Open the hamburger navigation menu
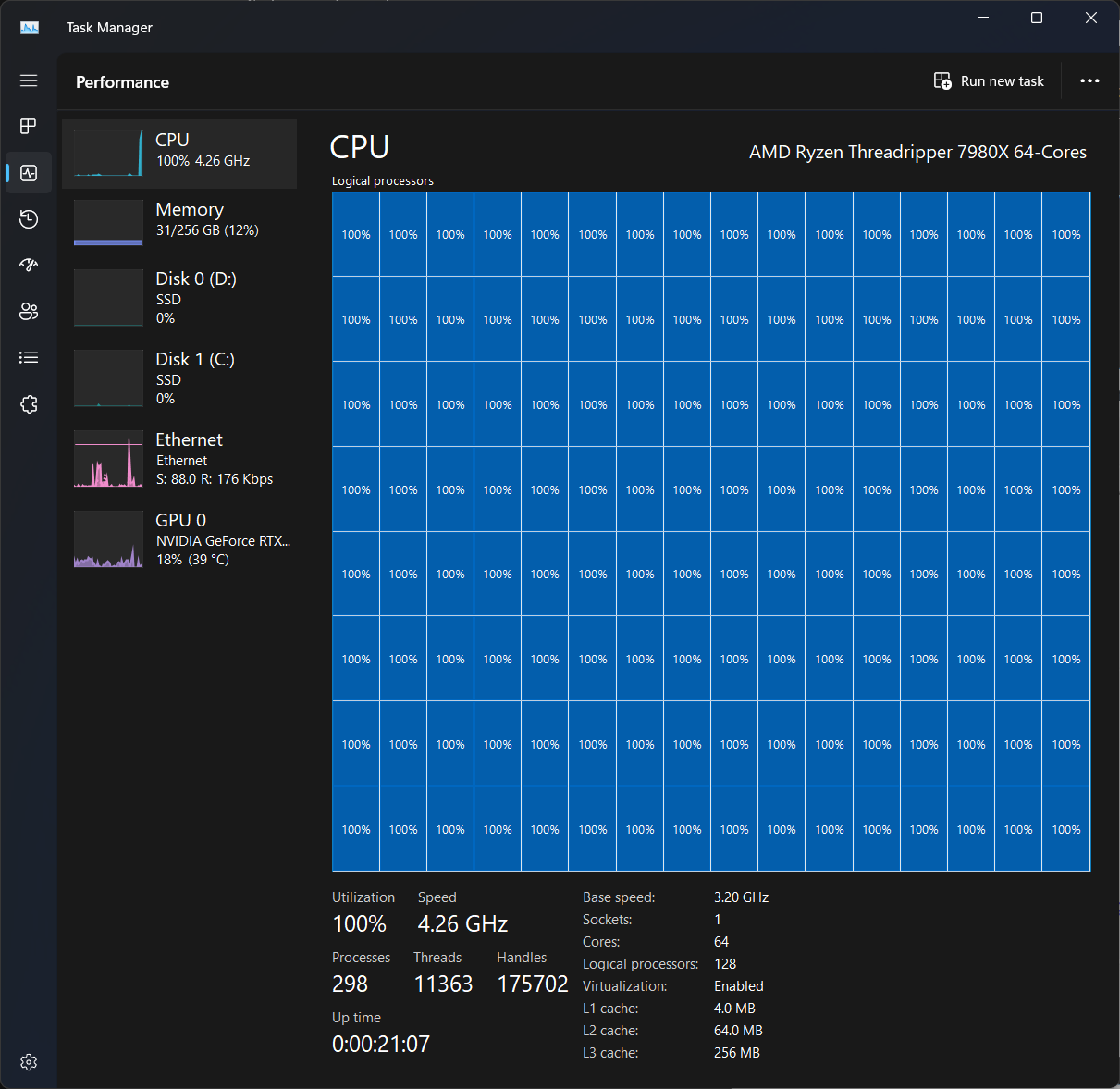This screenshot has width=1120, height=1089. pos(29,80)
